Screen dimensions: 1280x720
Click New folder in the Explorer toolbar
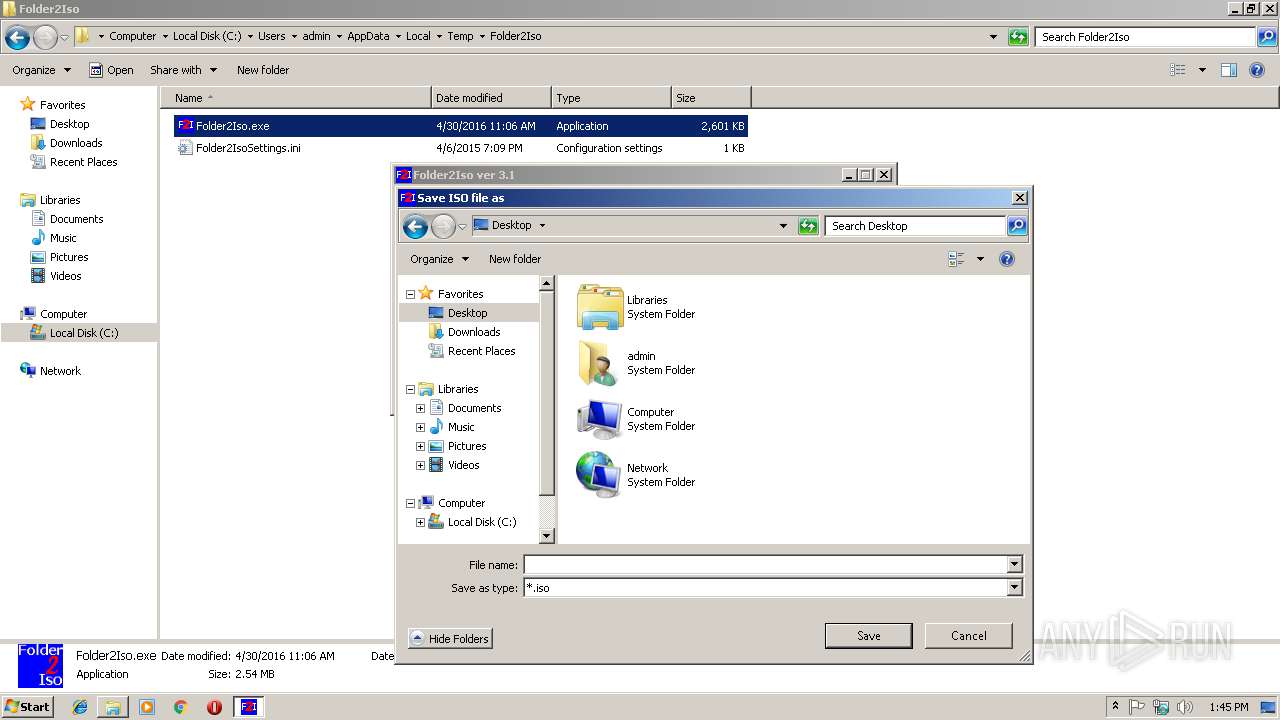(x=263, y=70)
